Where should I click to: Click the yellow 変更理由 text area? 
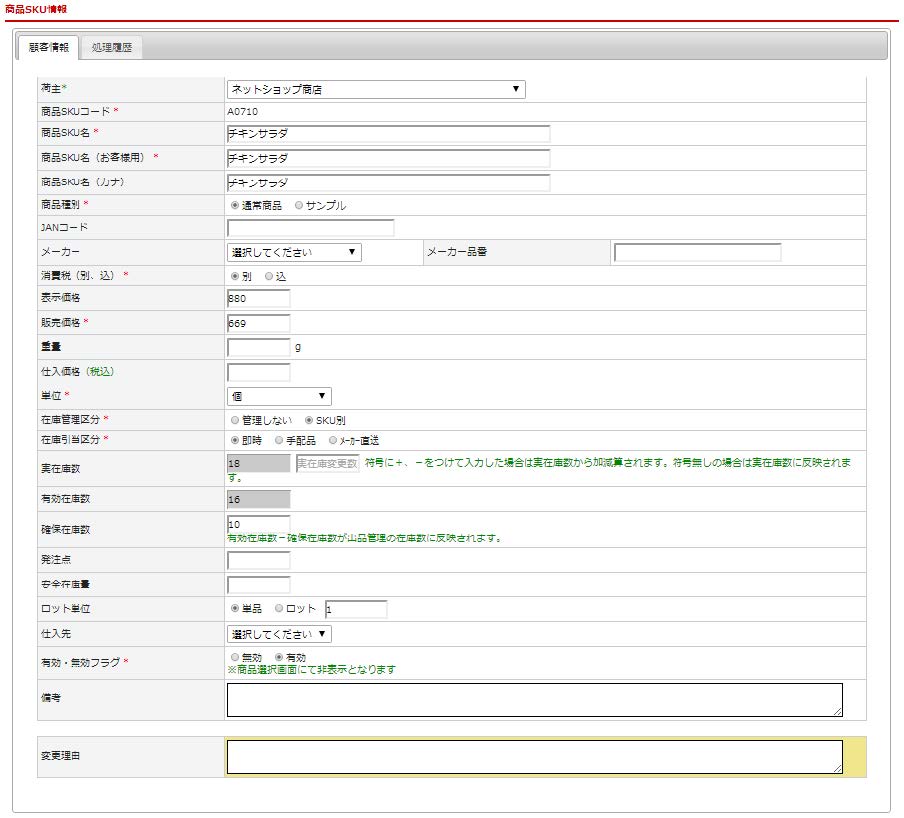point(534,757)
